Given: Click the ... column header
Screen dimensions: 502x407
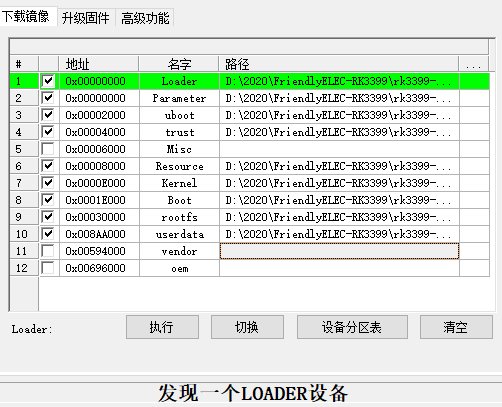Looking at the screenshot, I should [474, 64].
